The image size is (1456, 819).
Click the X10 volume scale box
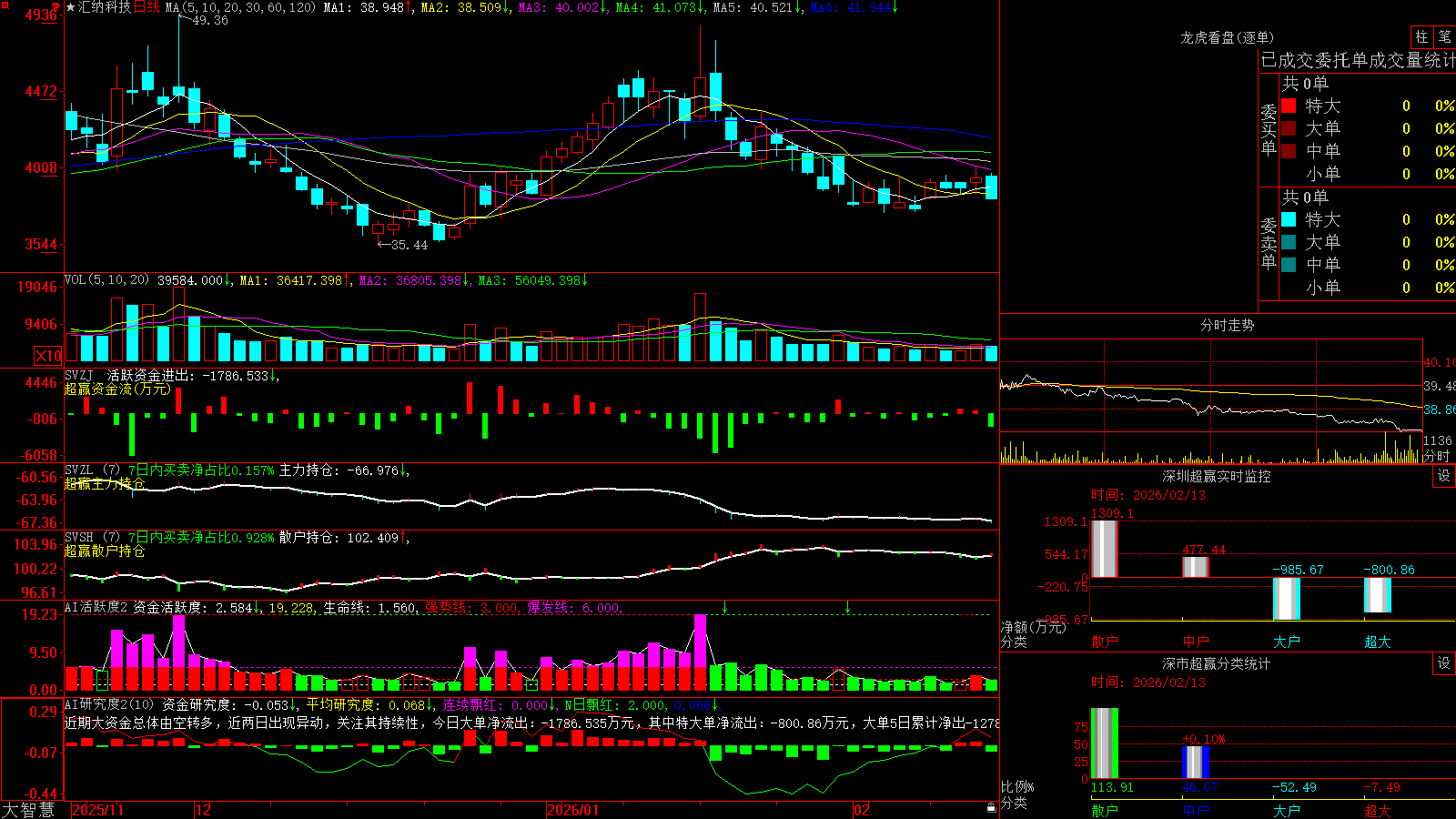tap(48, 356)
